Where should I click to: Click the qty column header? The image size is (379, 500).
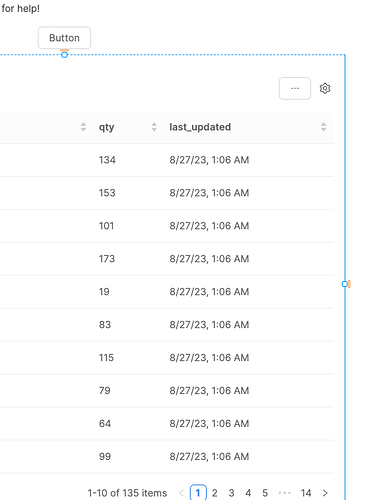pyautogui.click(x=106, y=127)
